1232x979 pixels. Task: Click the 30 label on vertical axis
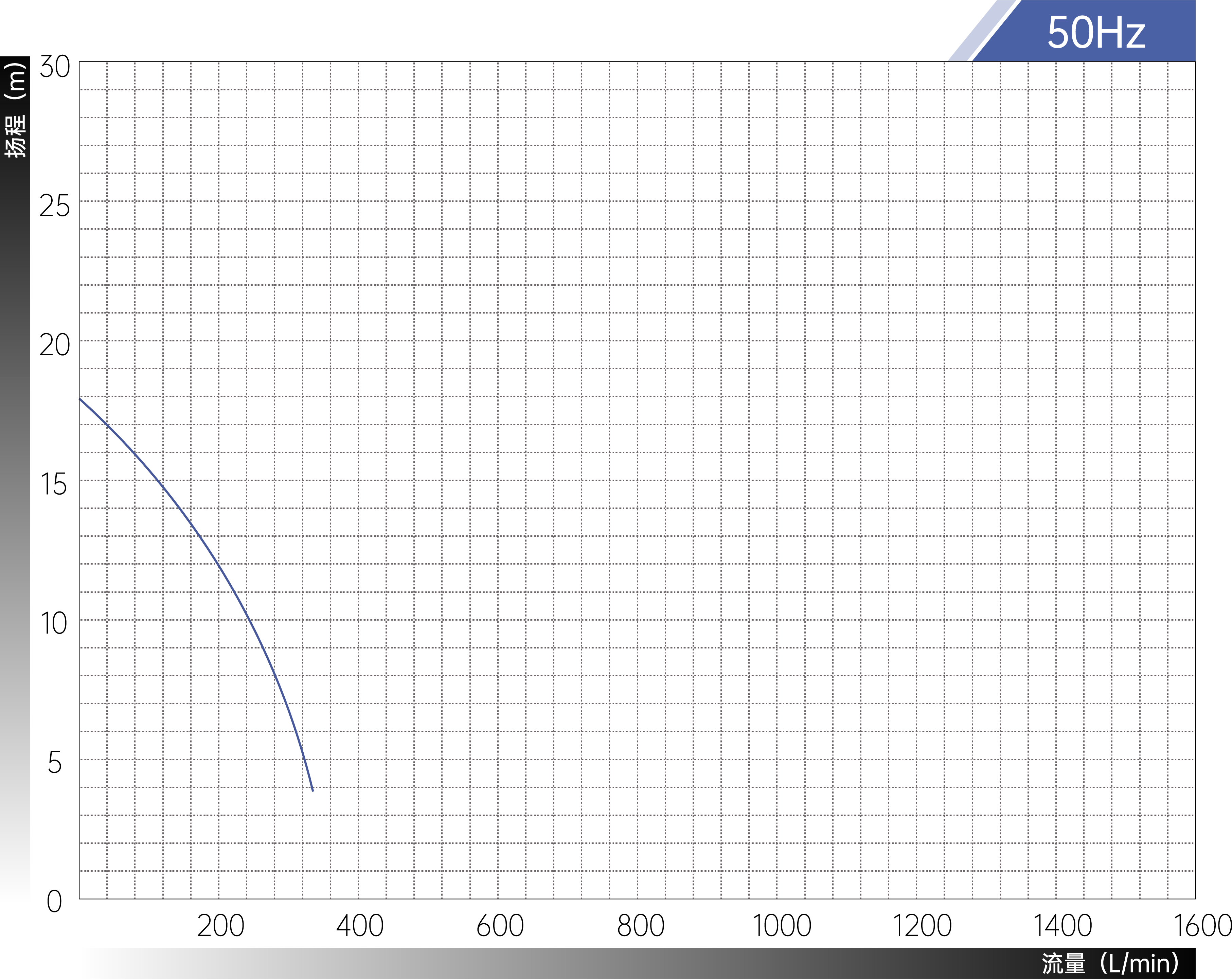[55, 67]
